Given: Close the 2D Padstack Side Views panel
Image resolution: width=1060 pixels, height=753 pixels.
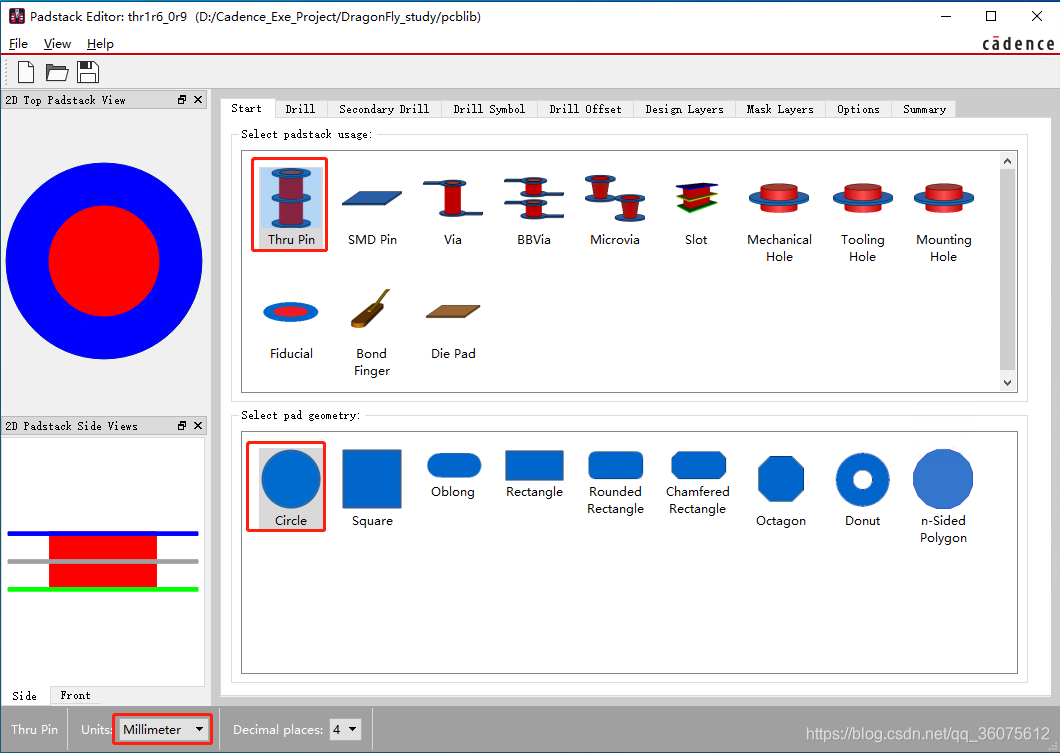Looking at the screenshot, I should coord(197,426).
